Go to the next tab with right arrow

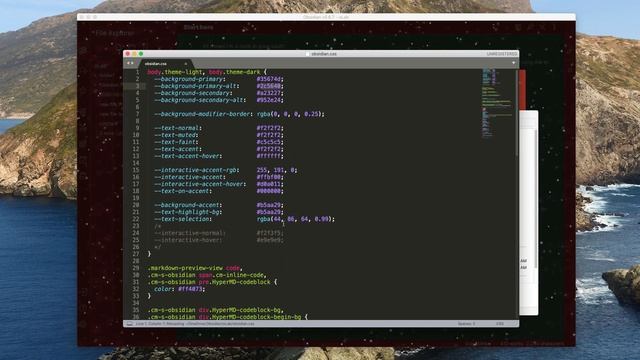pos(132,63)
